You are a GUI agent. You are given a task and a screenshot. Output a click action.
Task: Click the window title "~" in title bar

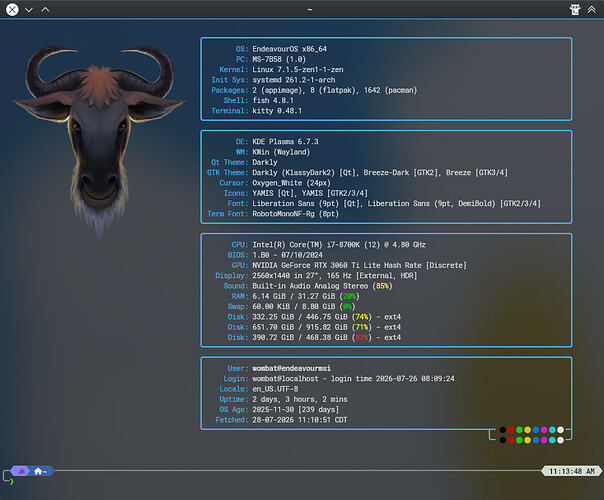310,10
